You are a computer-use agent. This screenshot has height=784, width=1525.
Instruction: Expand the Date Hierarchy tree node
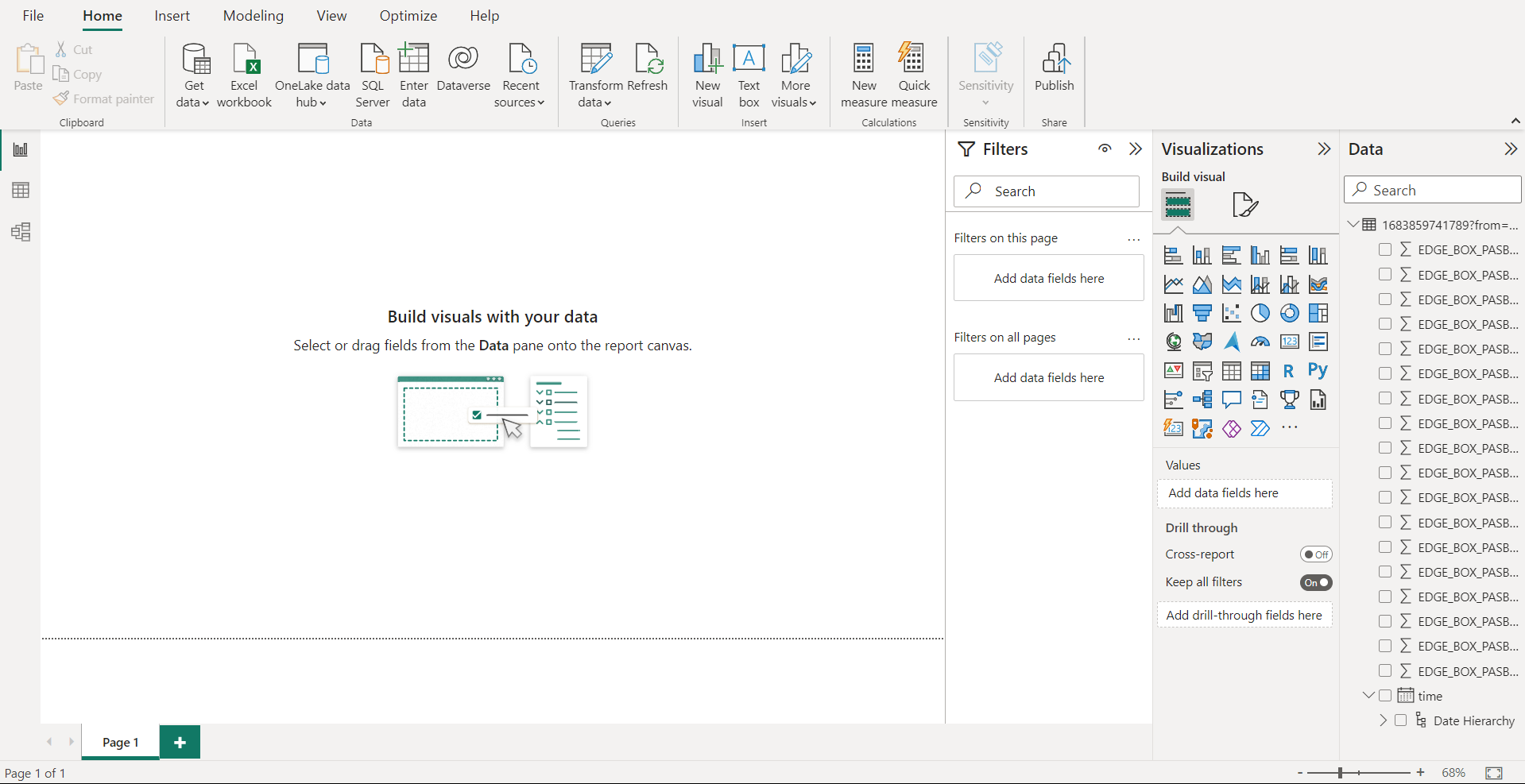click(1383, 720)
